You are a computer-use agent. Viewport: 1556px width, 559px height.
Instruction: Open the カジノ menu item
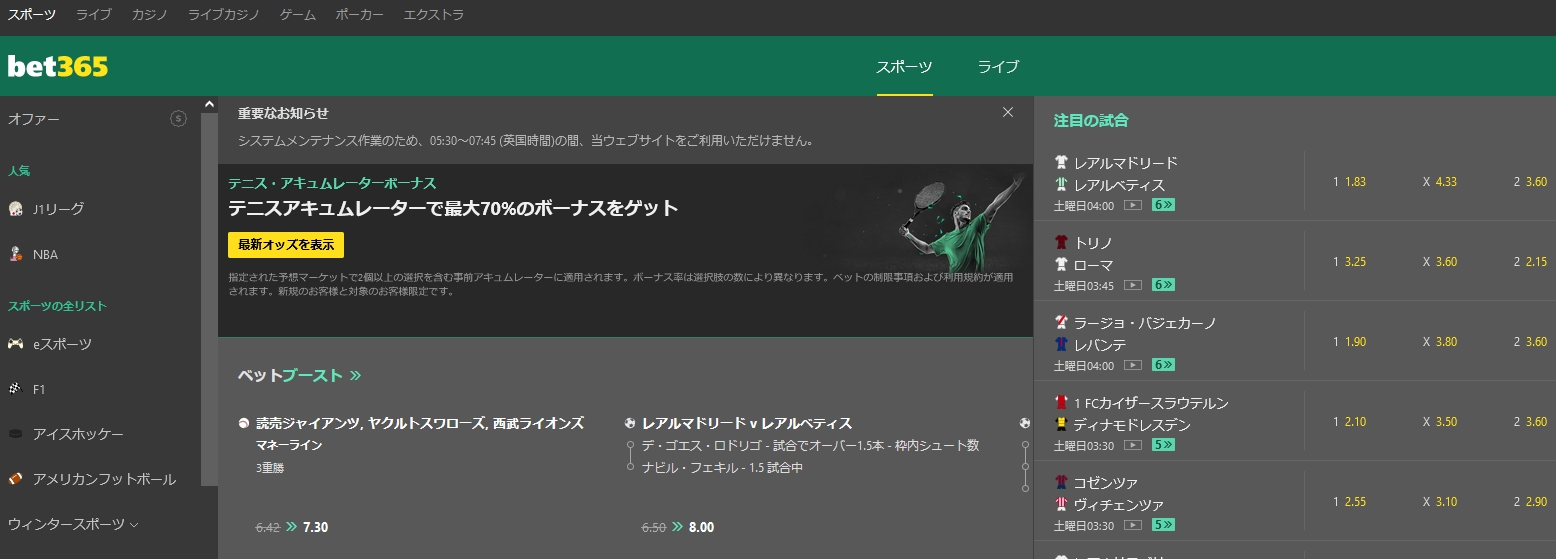[x=150, y=15]
